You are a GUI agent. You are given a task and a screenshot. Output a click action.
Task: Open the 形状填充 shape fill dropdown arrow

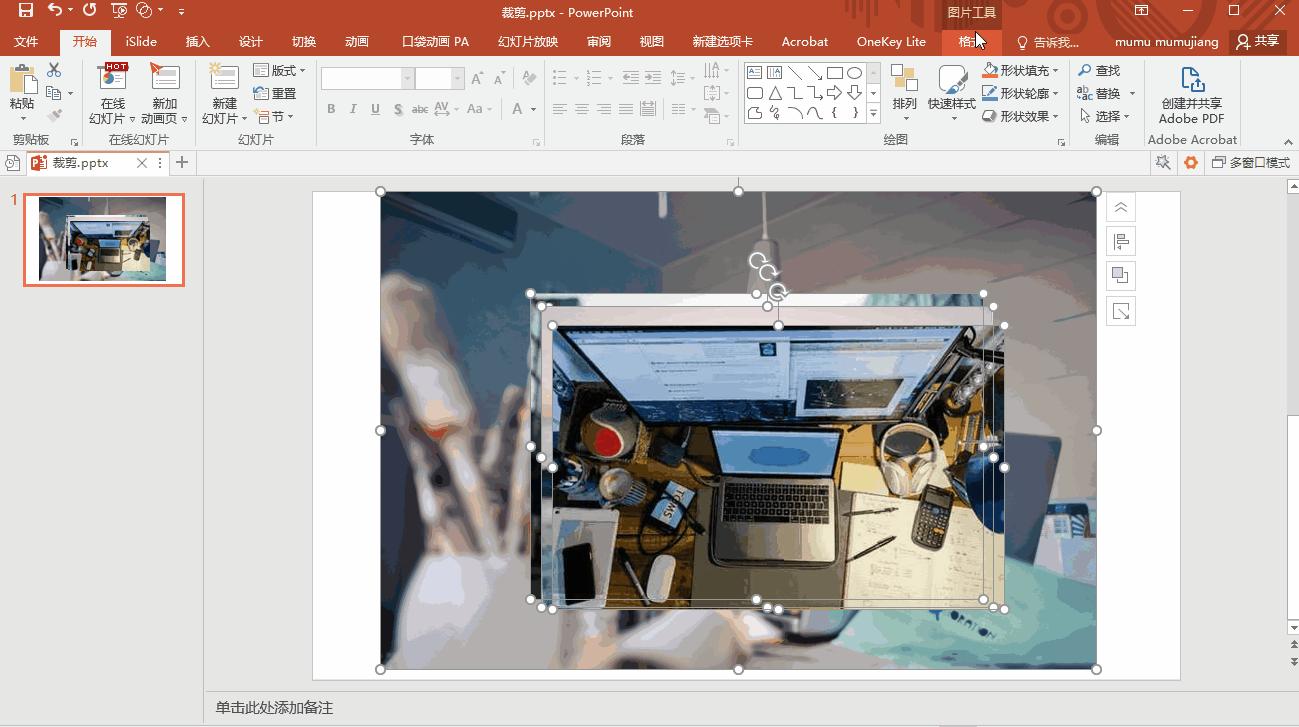pos(1056,71)
